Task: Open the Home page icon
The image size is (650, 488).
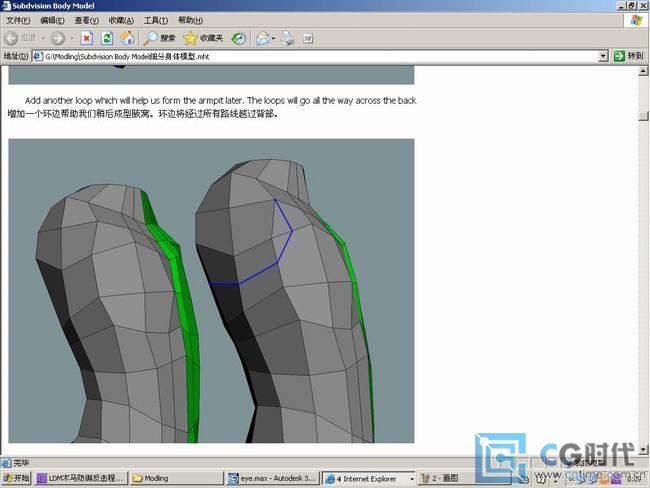Action: click(x=127, y=39)
